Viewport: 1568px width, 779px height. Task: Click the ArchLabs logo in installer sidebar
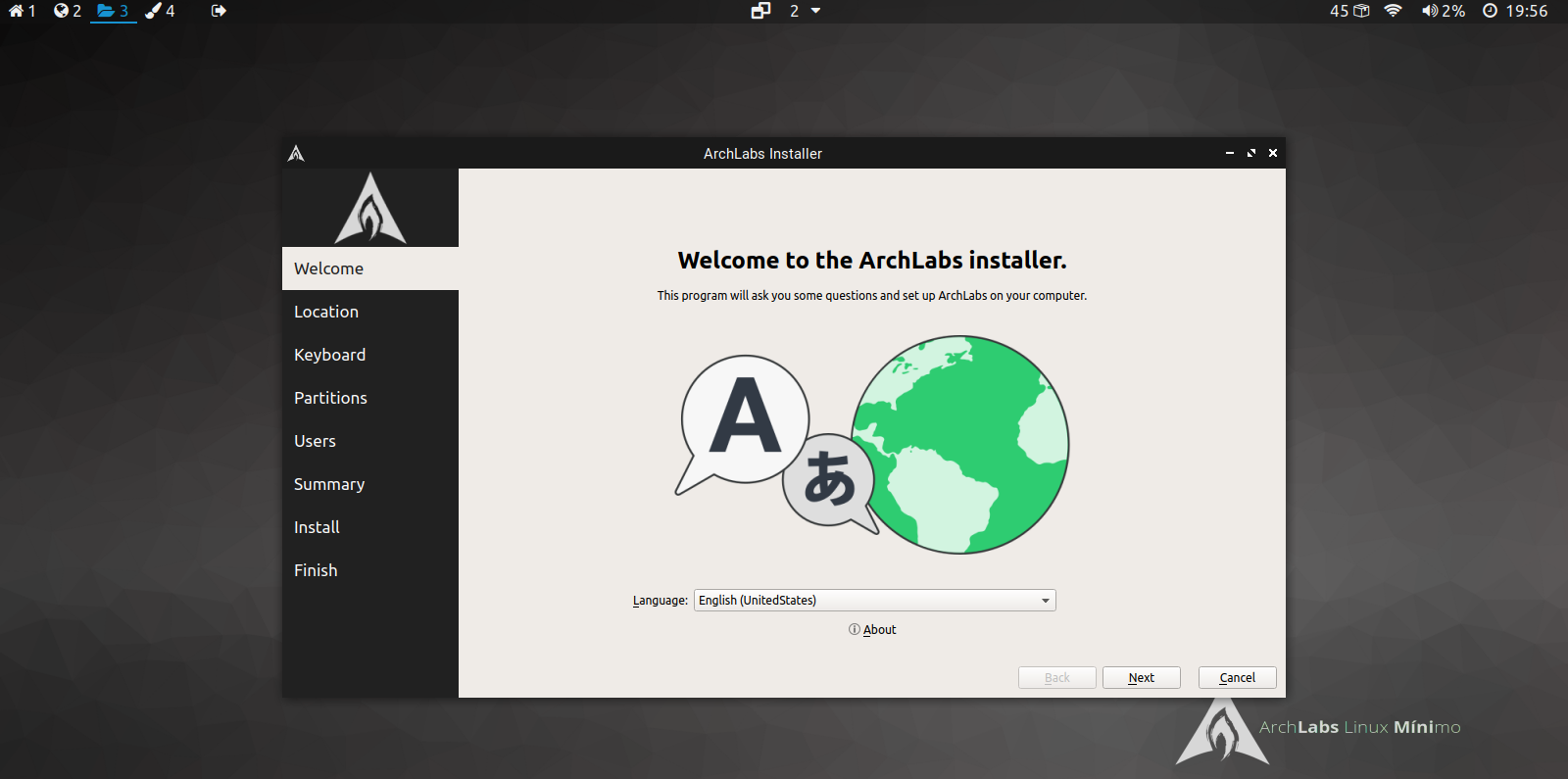coord(370,208)
